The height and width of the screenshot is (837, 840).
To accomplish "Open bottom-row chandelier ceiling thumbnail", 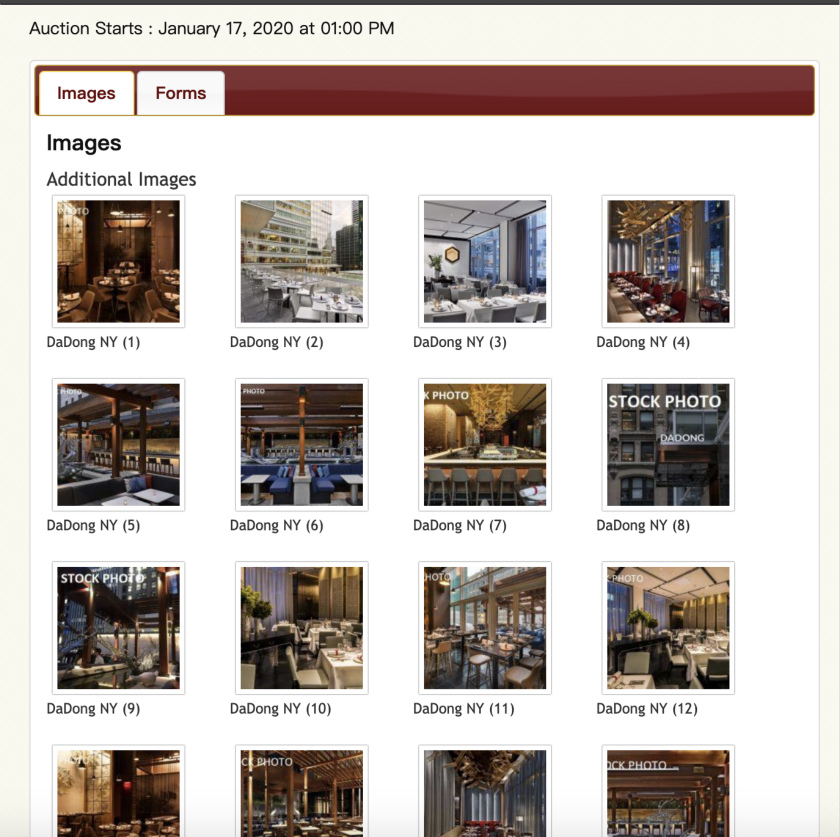I will 485,791.
